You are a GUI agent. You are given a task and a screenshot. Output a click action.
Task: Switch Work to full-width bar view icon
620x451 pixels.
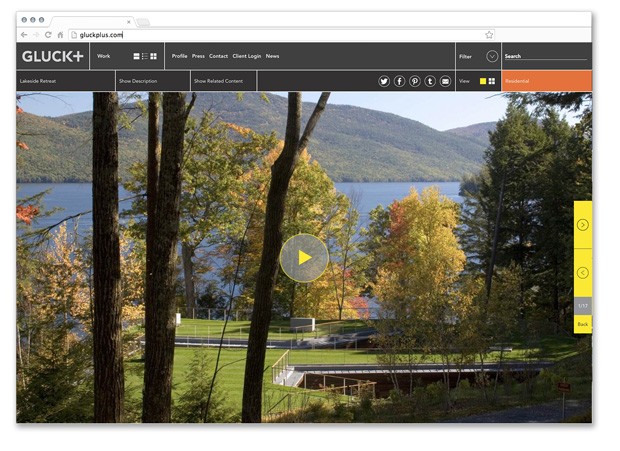click(x=136, y=57)
